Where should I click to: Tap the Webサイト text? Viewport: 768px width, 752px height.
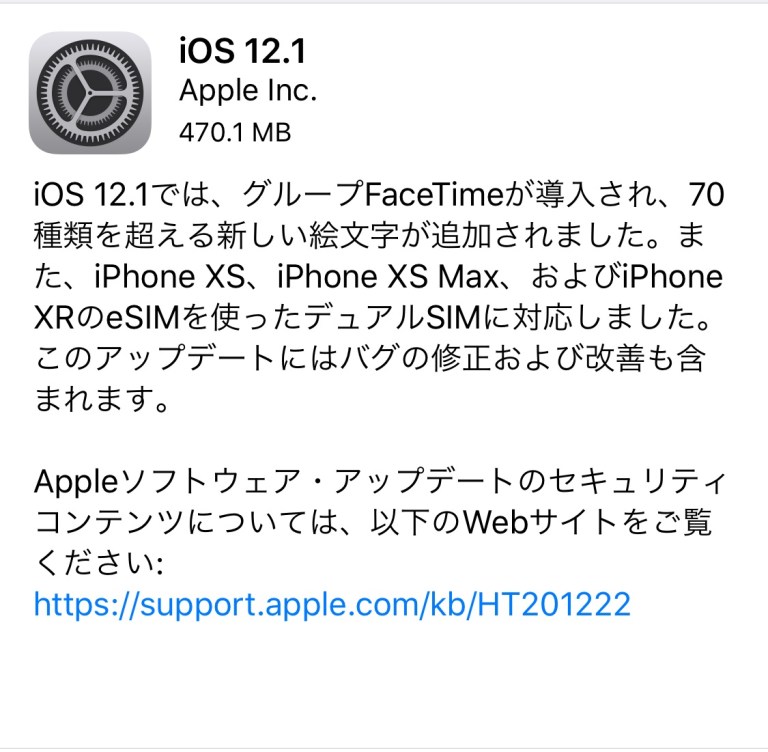[x=540, y=522]
